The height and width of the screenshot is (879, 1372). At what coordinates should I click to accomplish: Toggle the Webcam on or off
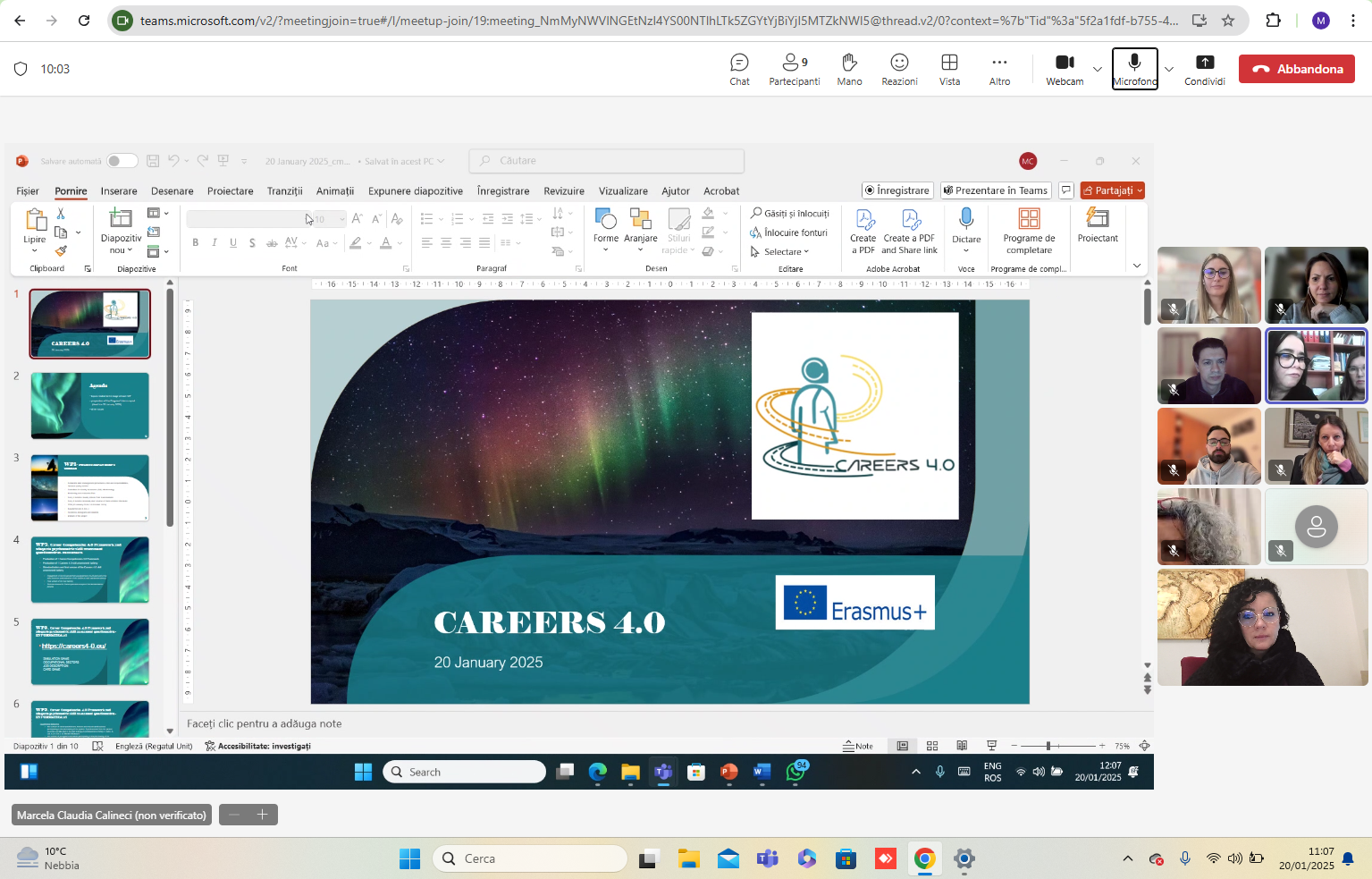point(1065,69)
